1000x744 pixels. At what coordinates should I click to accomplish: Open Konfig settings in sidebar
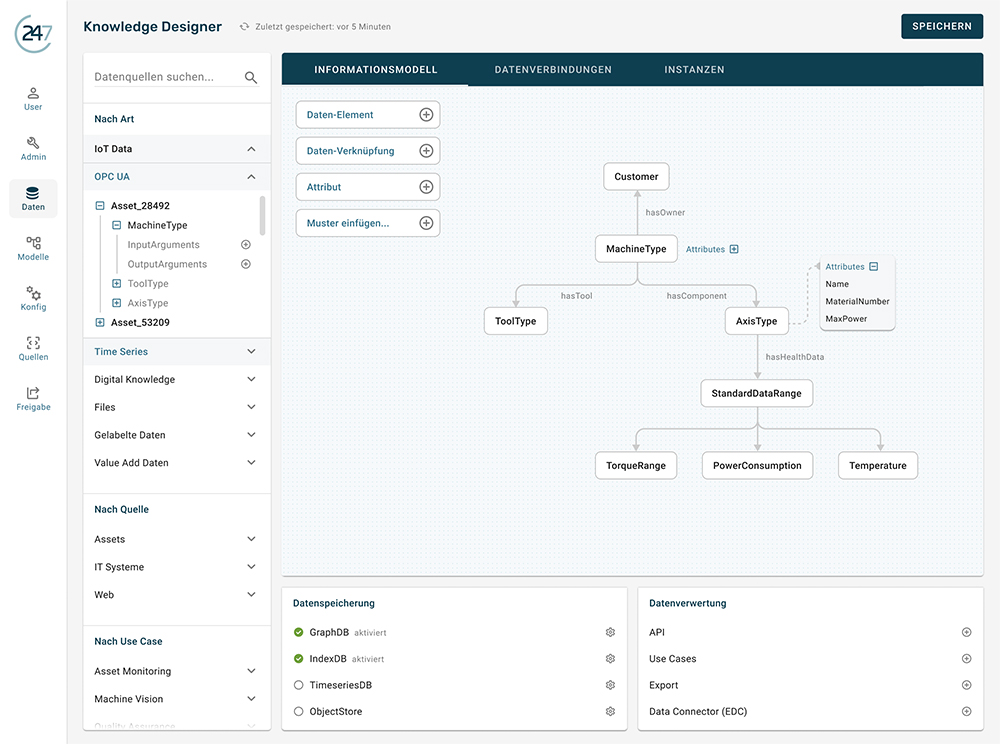pos(33,298)
